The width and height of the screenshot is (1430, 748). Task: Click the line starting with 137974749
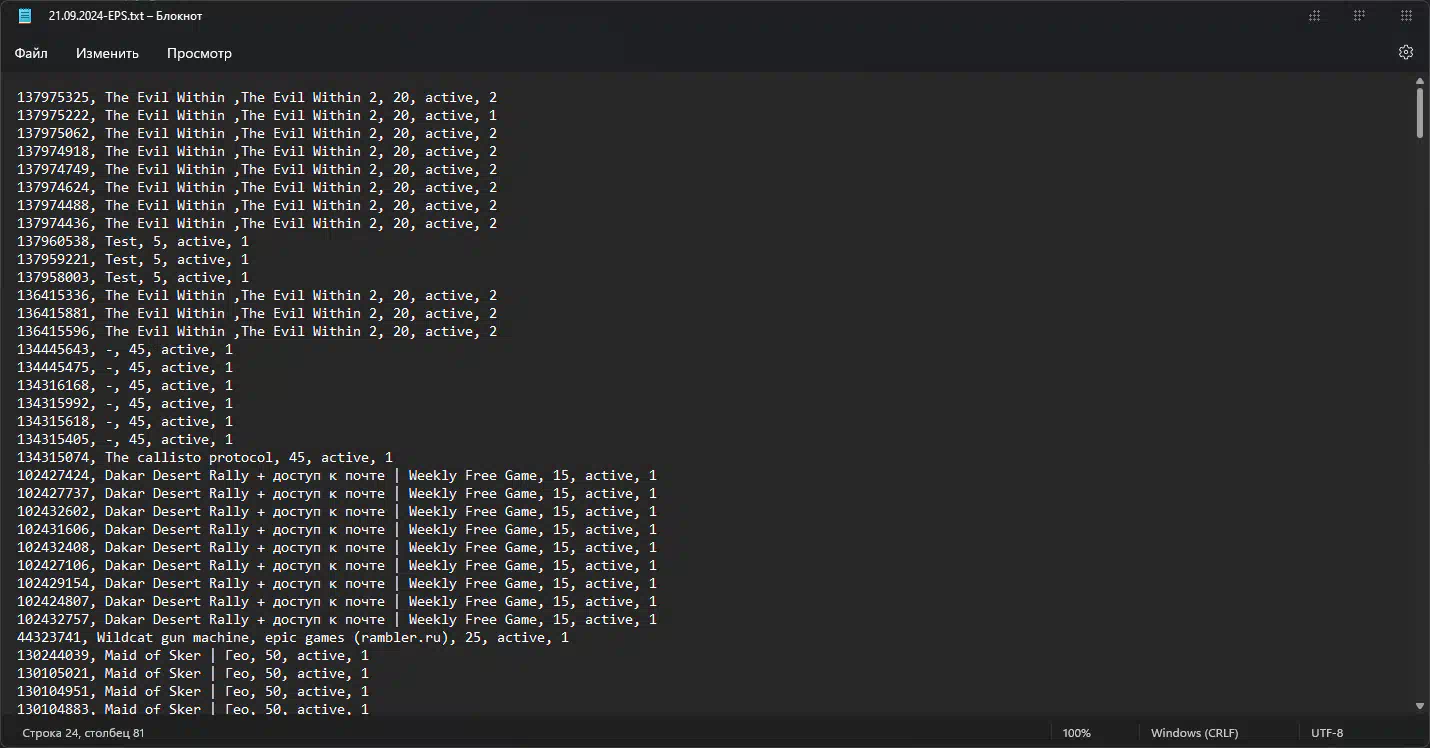[257, 169]
